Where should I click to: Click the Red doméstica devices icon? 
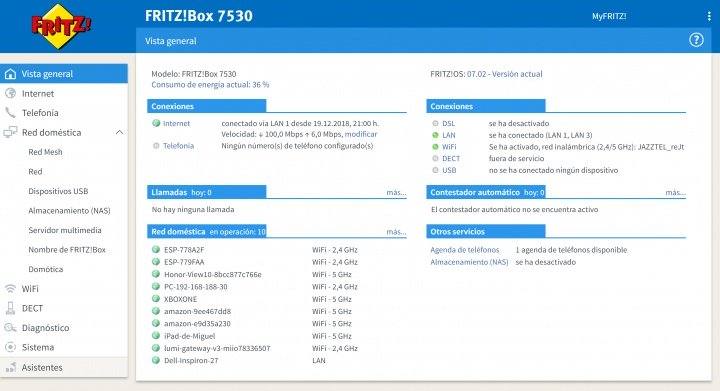(10, 132)
